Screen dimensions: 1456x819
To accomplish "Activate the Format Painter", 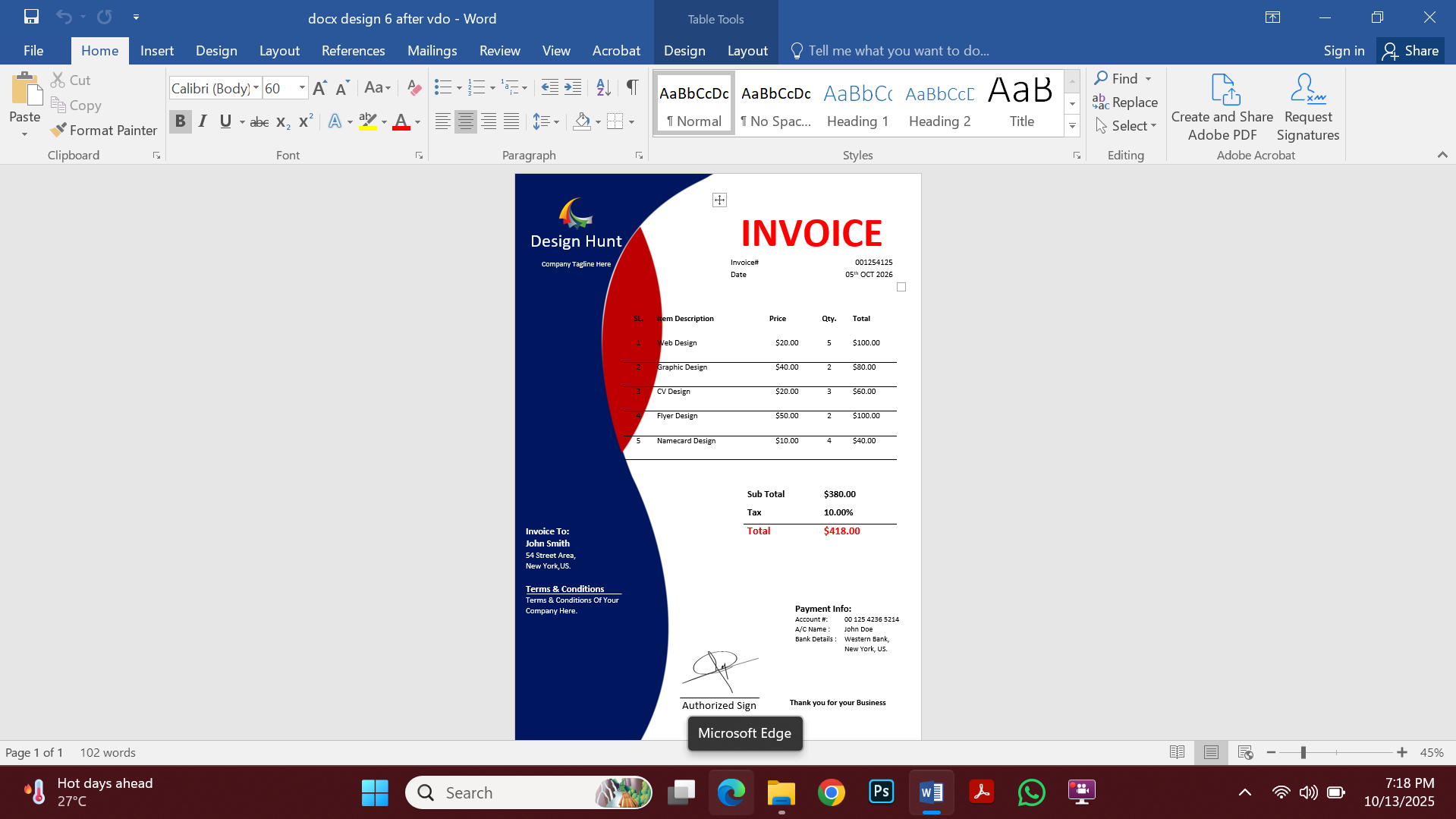I will click(x=104, y=130).
